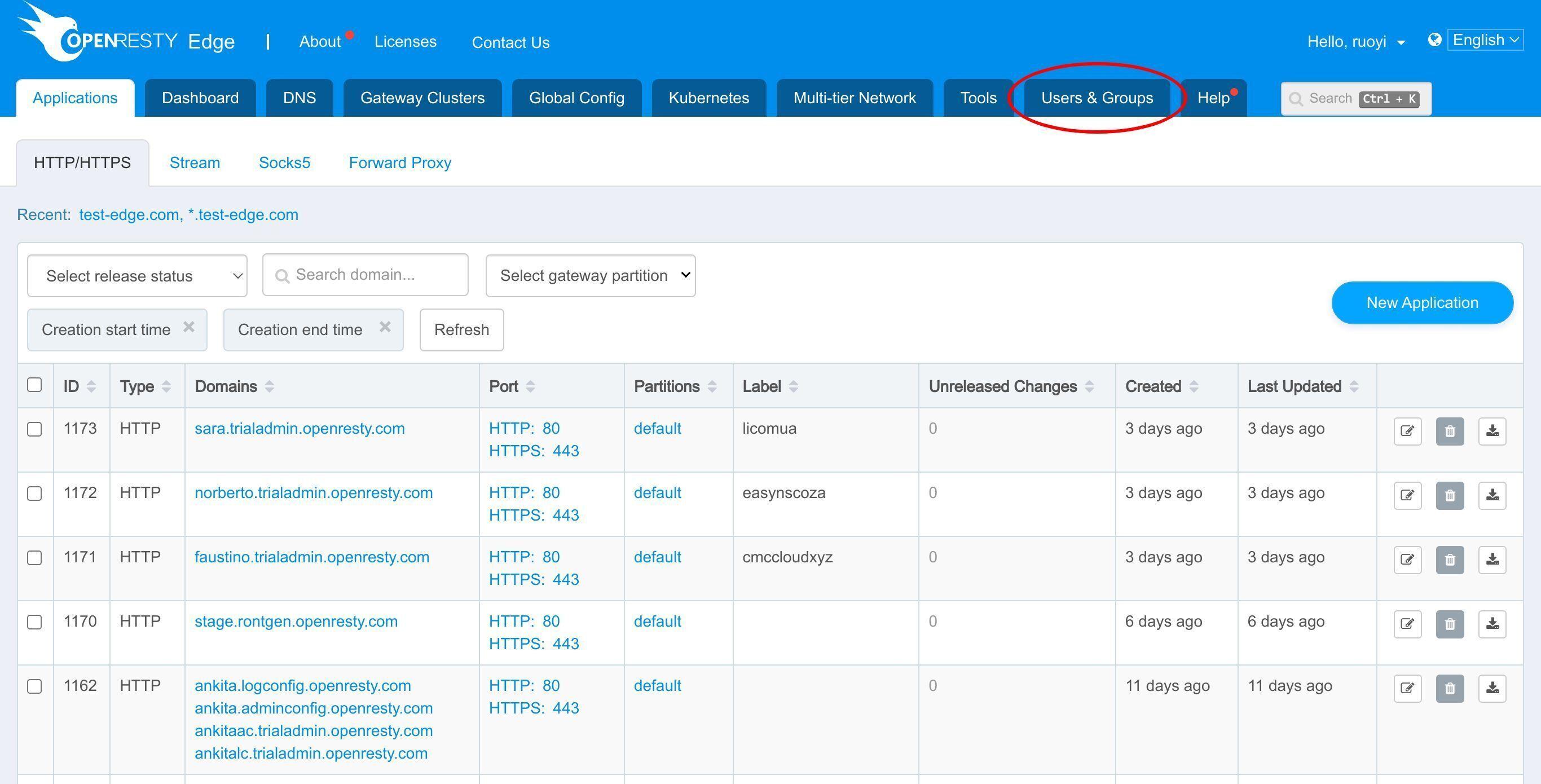Select checkbox for application 1170
Viewport: 1541px width, 784px height.
(x=35, y=622)
